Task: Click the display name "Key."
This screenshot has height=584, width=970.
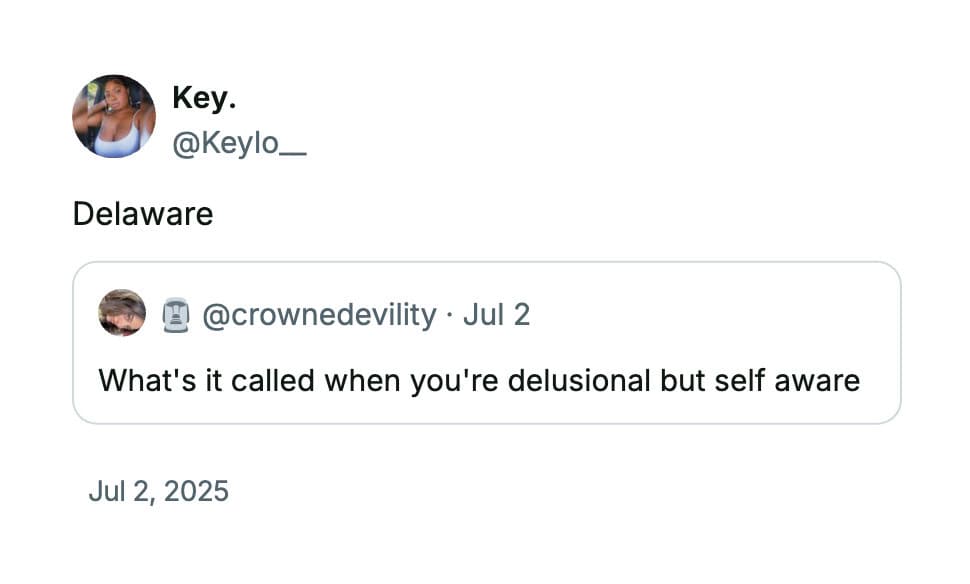Action: click(204, 97)
